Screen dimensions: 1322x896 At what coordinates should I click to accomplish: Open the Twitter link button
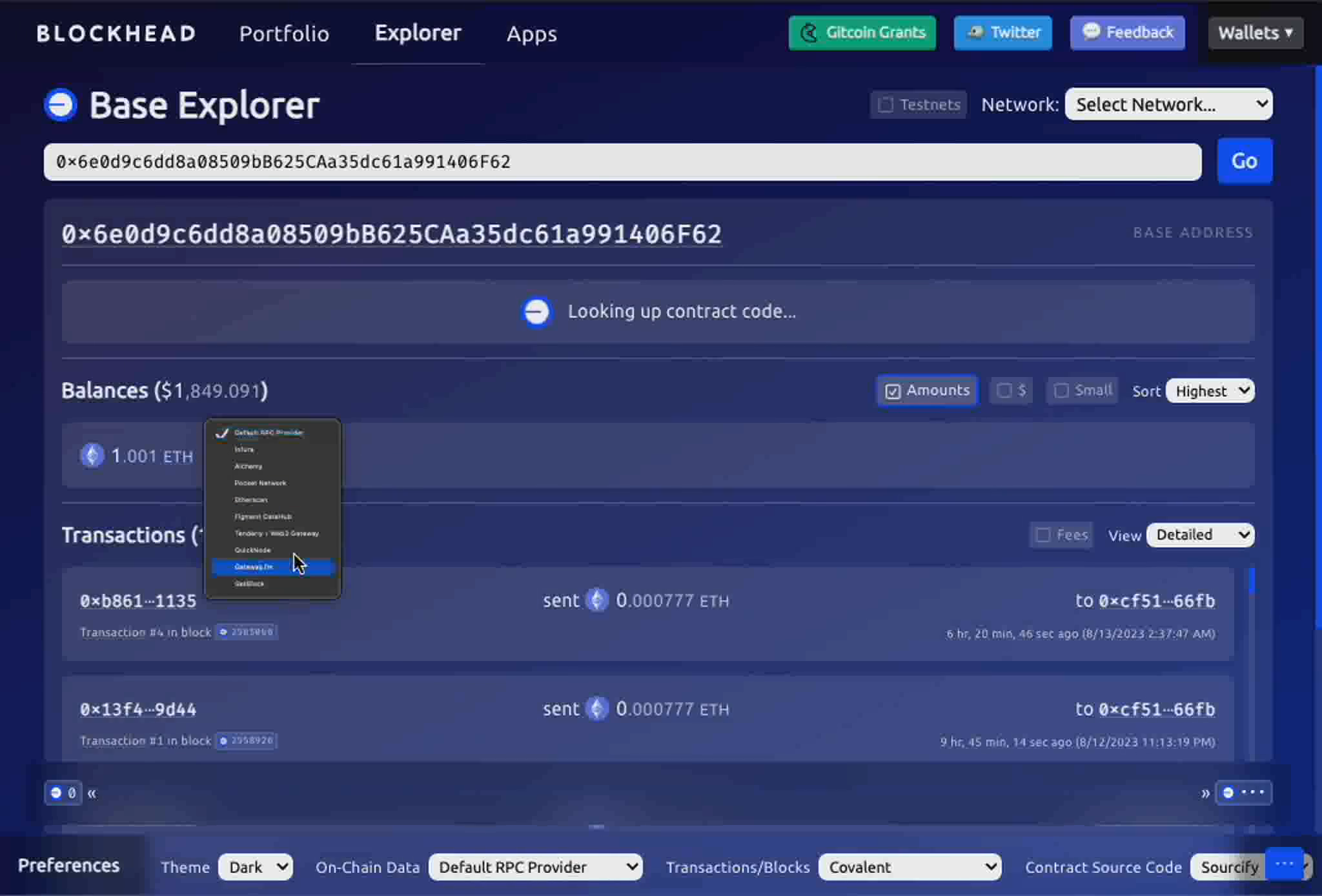click(x=1002, y=33)
